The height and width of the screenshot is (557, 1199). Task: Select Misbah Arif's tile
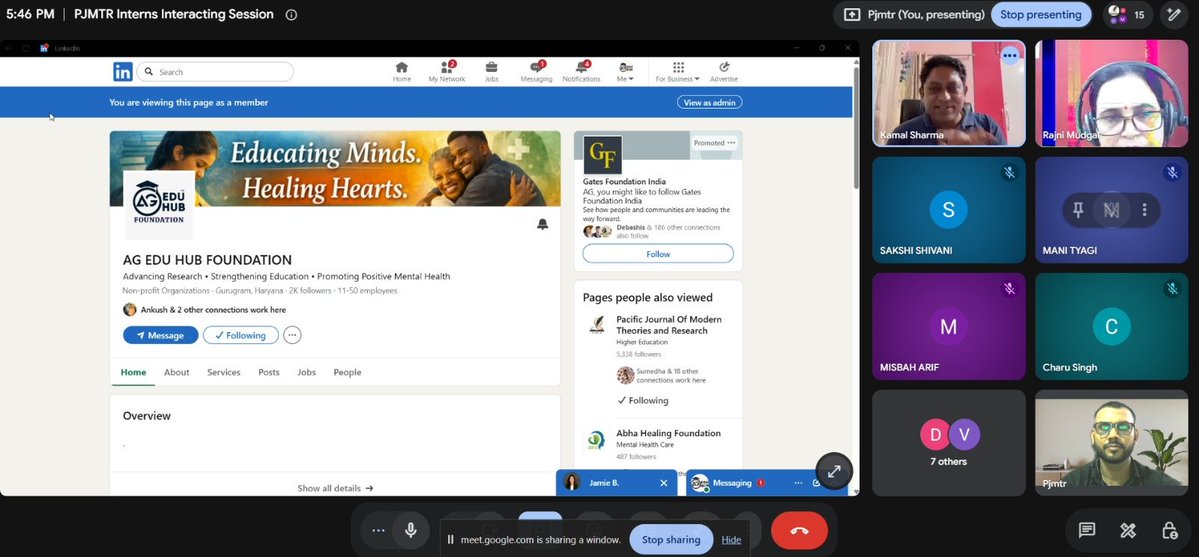(x=949, y=327)
